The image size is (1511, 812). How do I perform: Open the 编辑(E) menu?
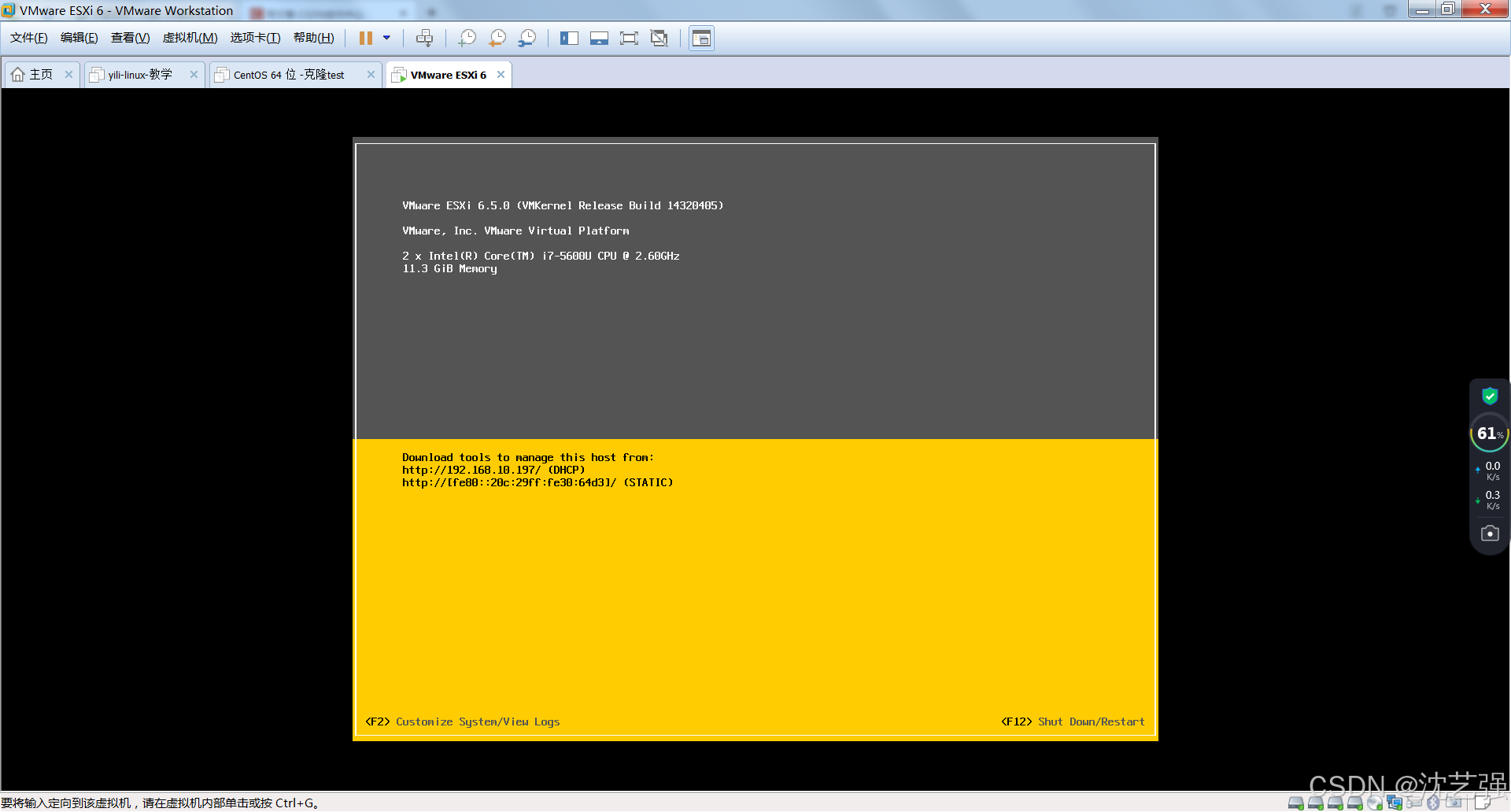point(79,38)
